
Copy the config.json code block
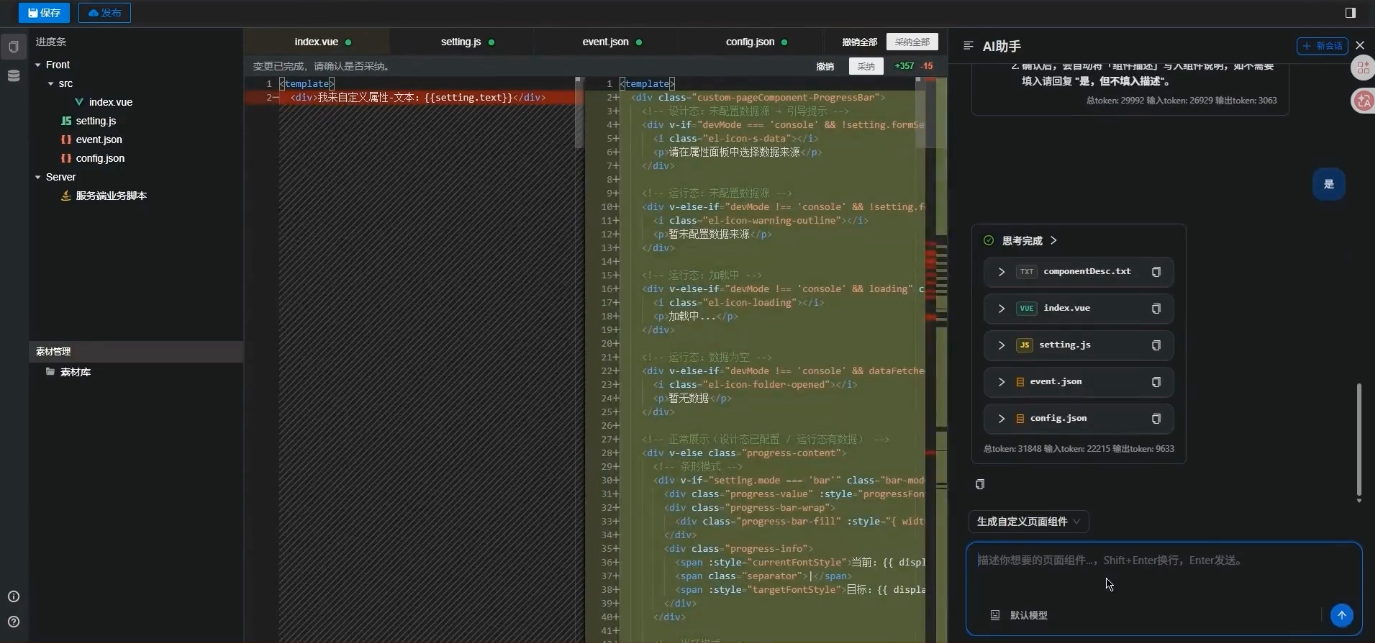[x=1156, y=419]
